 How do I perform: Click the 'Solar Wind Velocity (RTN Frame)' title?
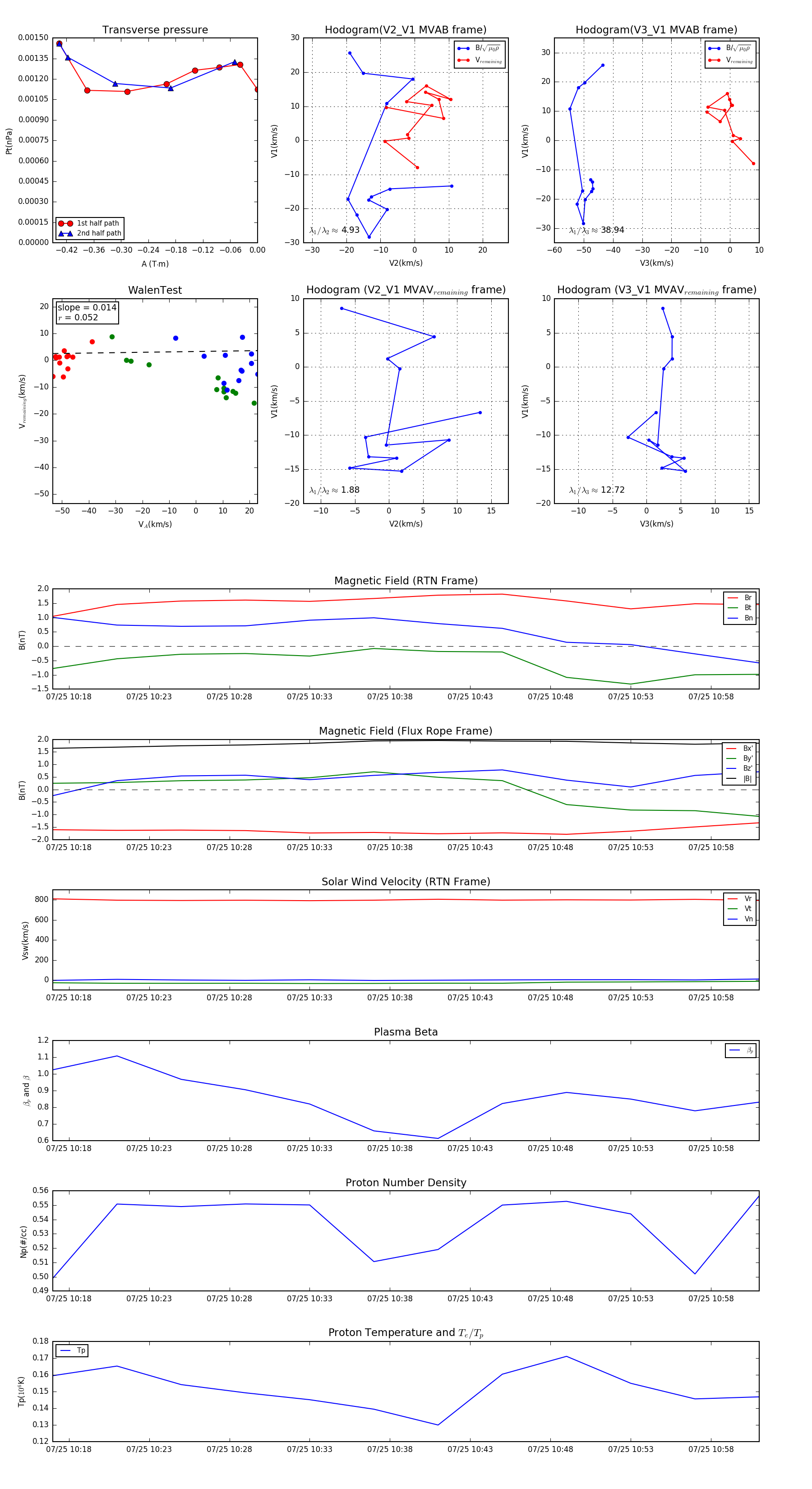(406, 882)
